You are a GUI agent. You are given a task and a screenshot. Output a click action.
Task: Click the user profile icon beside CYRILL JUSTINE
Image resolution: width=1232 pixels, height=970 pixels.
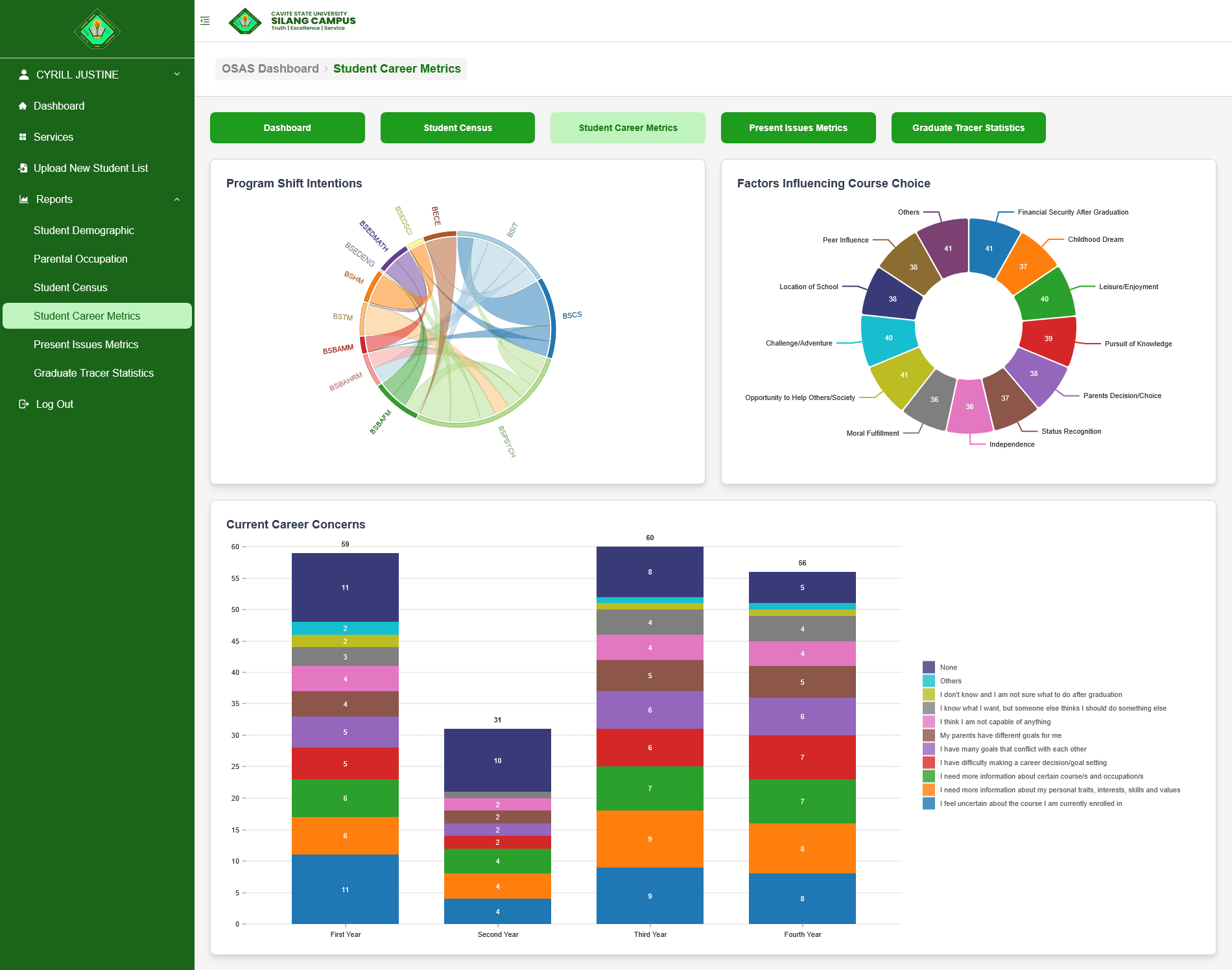[24, 75]
